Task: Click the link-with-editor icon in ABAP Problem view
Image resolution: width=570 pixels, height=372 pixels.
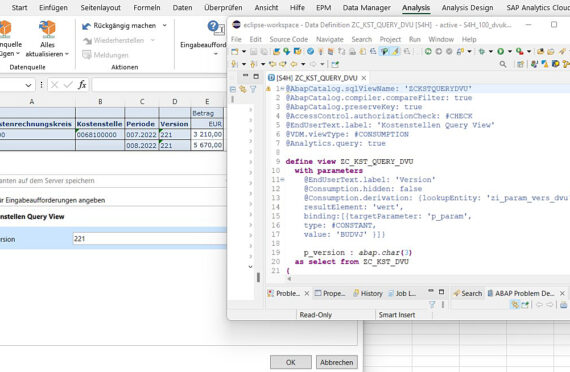Action: point(515,305)
